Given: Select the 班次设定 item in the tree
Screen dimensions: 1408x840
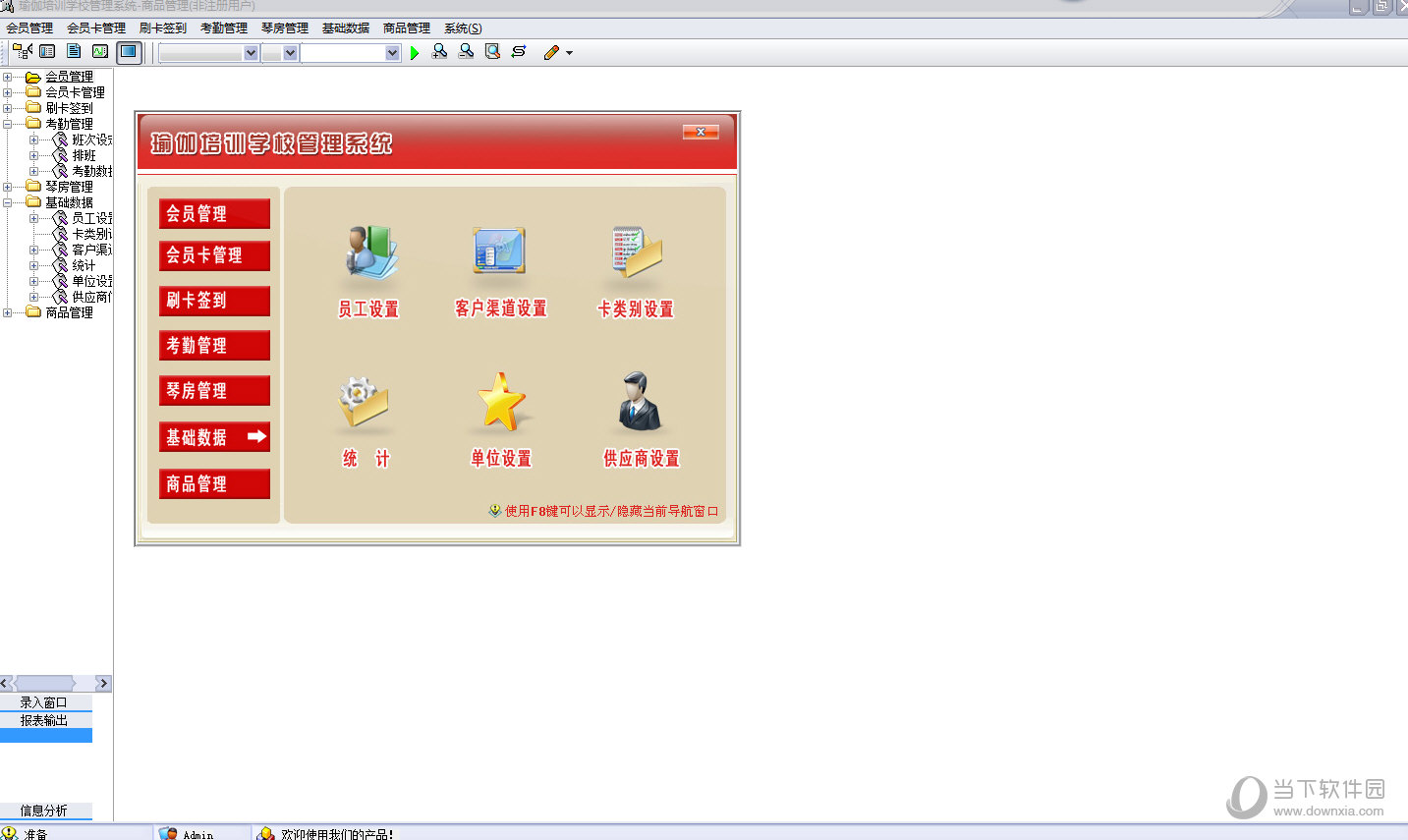Looking at the screenshot, I should 91,140.
